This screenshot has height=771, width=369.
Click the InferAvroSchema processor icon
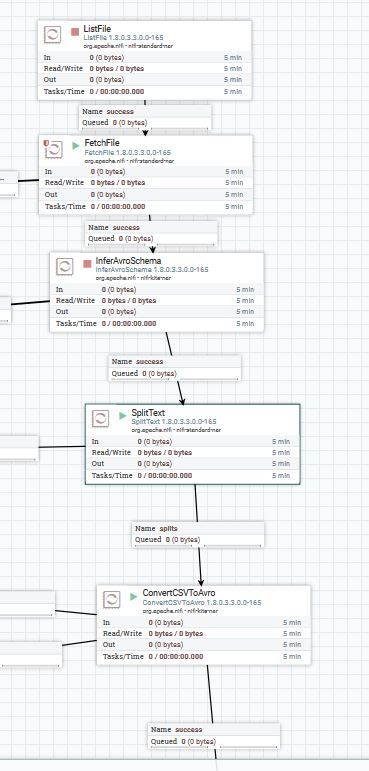(x=64, y=267)
